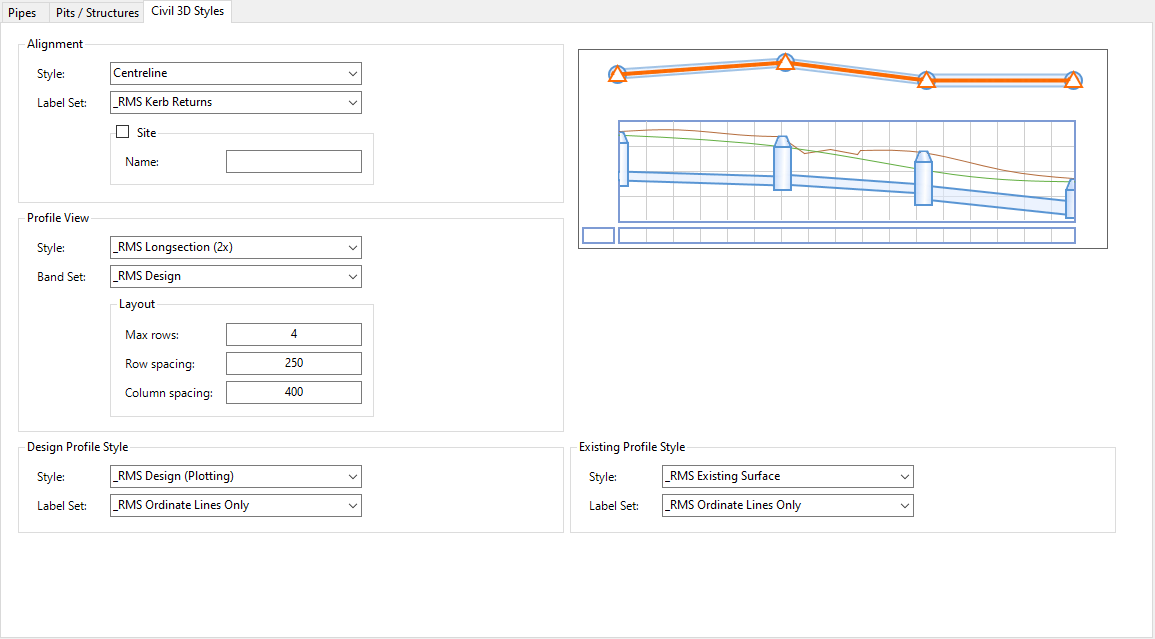The height and width of the screenshot is (639, 1155).
Task: Click the Max rows input field
Action: coord(293,334)
